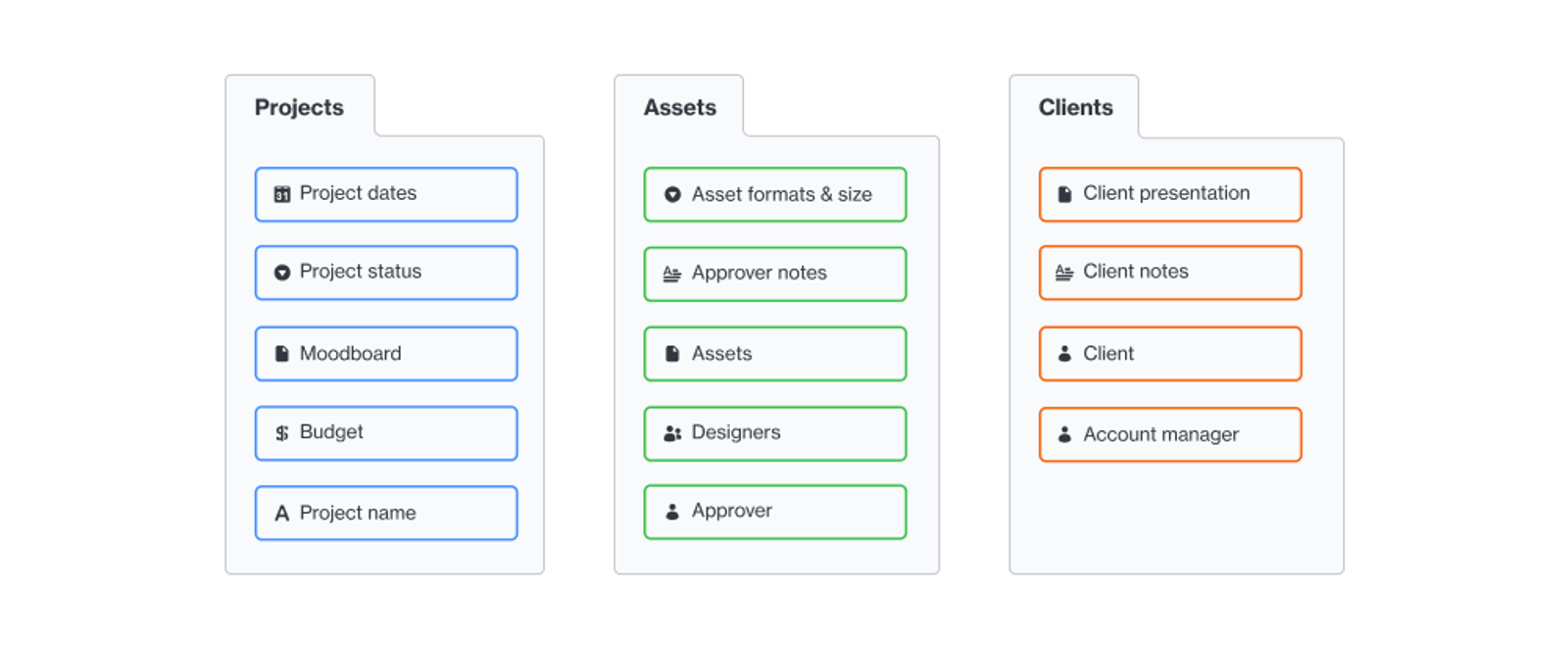Select the Client presentation field label
This screenshot has width=1568, height=648.
coord(1167,193)
